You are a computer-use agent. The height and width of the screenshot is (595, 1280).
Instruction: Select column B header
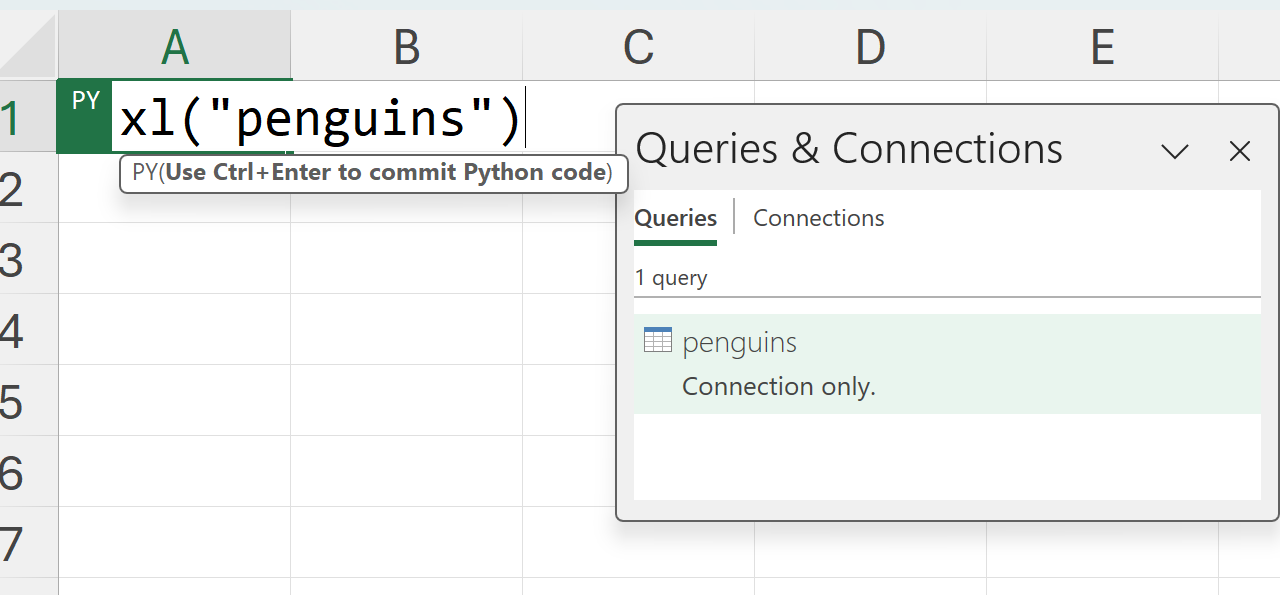406,47
